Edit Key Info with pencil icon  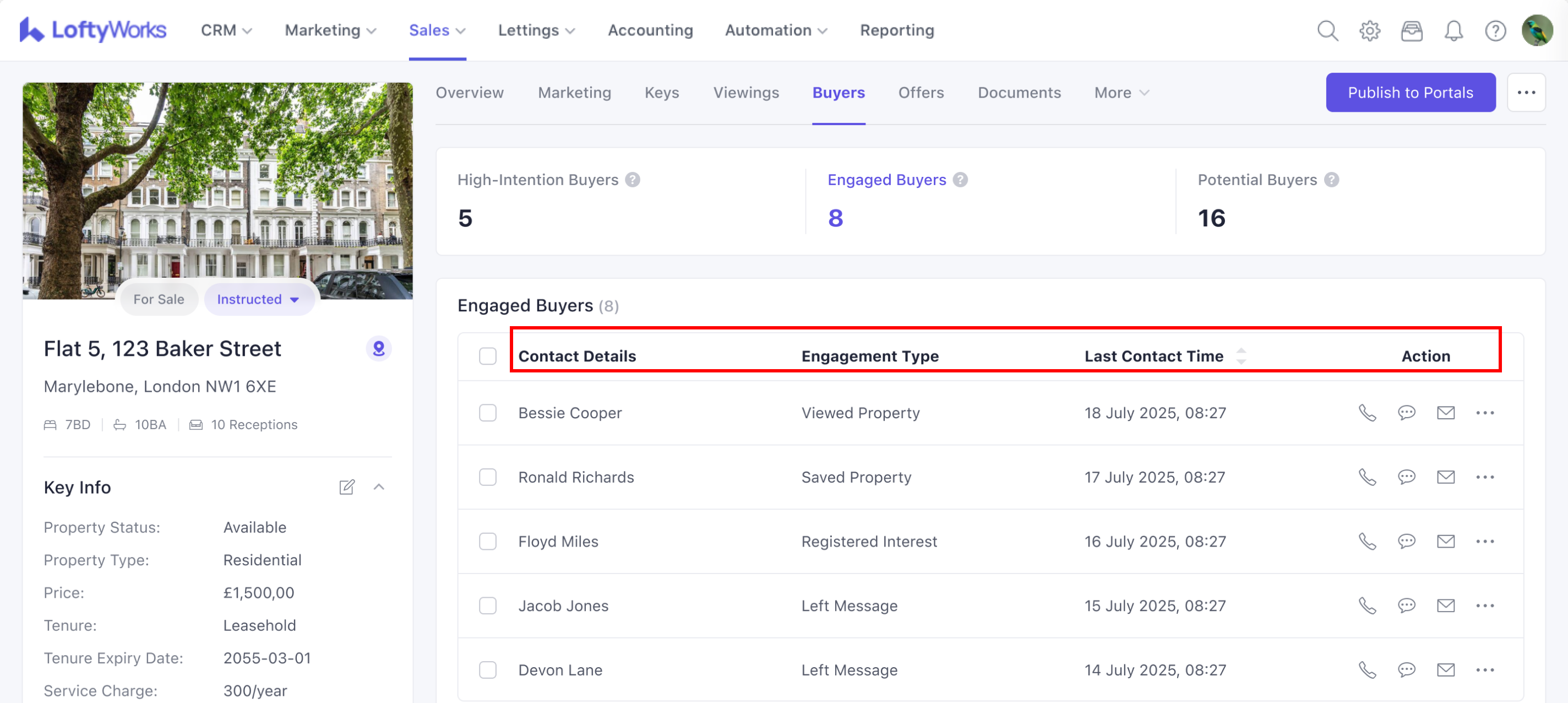[346, 488]
